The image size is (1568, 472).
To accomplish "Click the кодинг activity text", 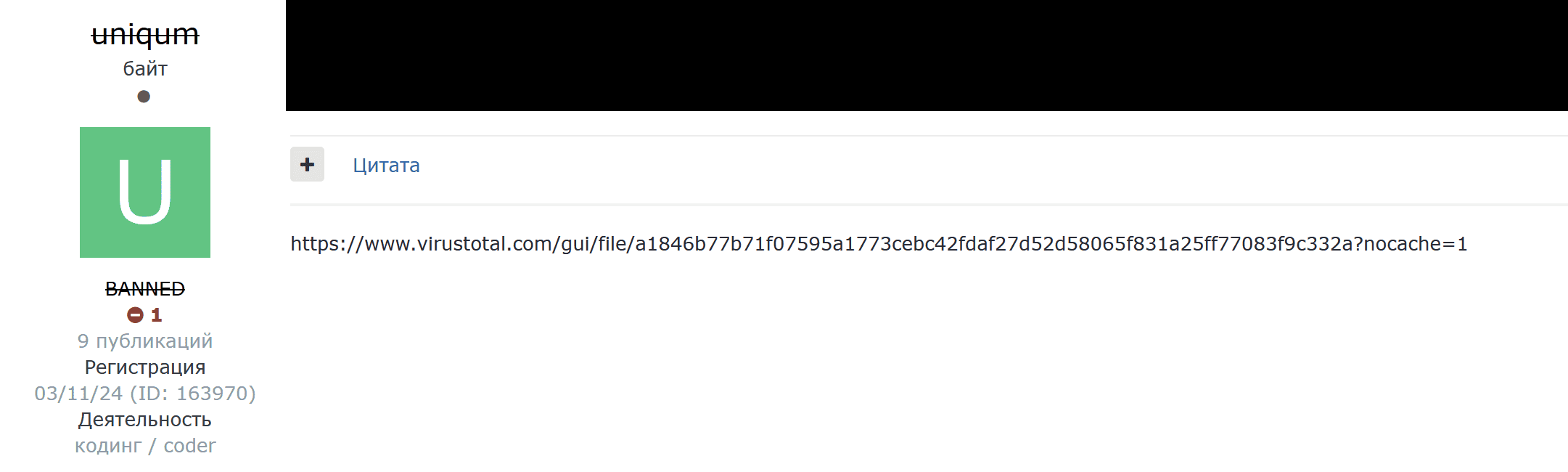I will [x=108, y=446].
